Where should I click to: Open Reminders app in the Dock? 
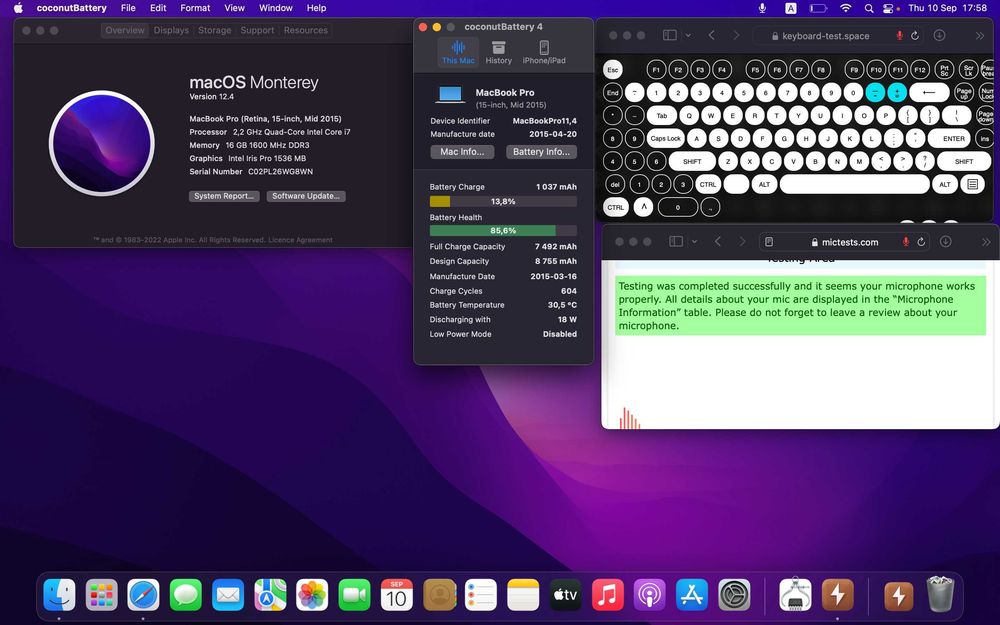point(481,595)
